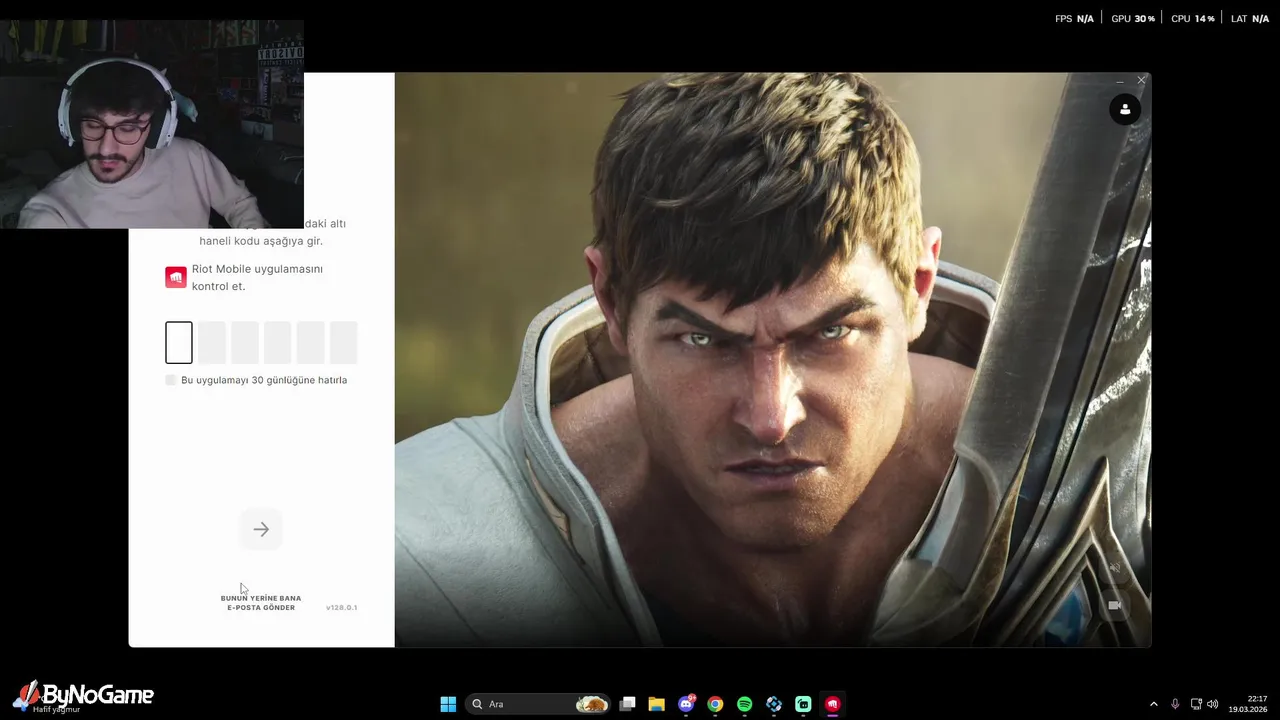Expand the hidden system tray icons
Screen dimensions: 1280x720
click(x=1153, y=704)
